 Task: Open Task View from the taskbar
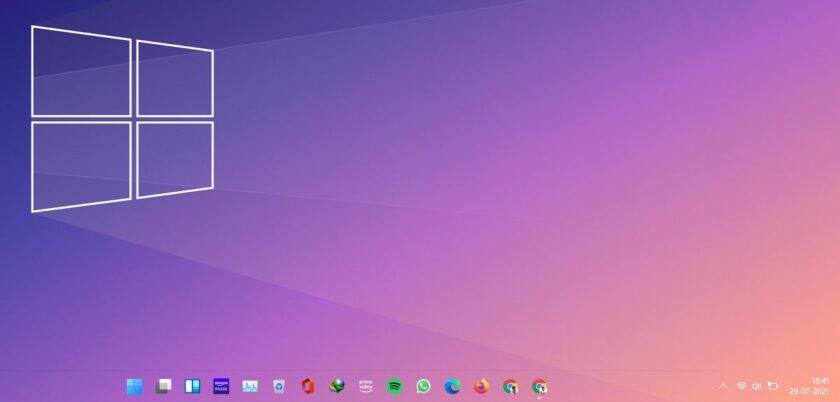pyautogui.click(x=163, y=386)
